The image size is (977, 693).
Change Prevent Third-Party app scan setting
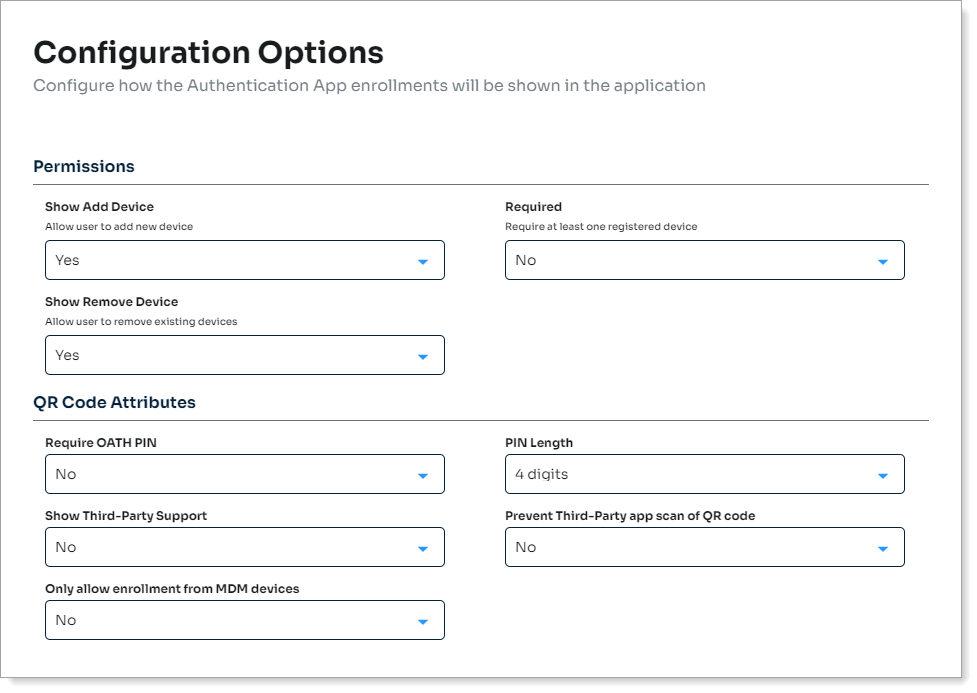705,547
